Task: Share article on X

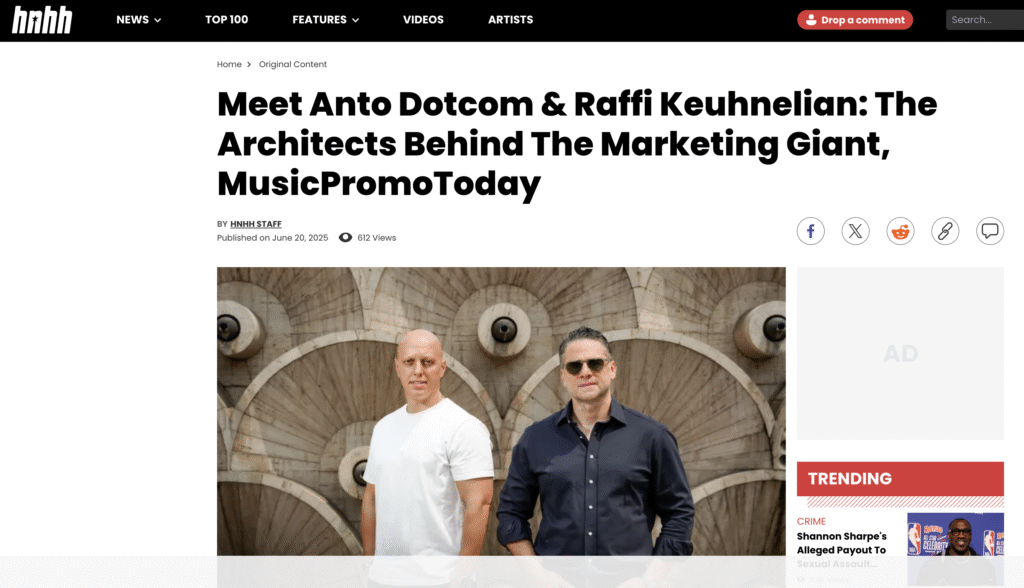Action: pos(856,231)
